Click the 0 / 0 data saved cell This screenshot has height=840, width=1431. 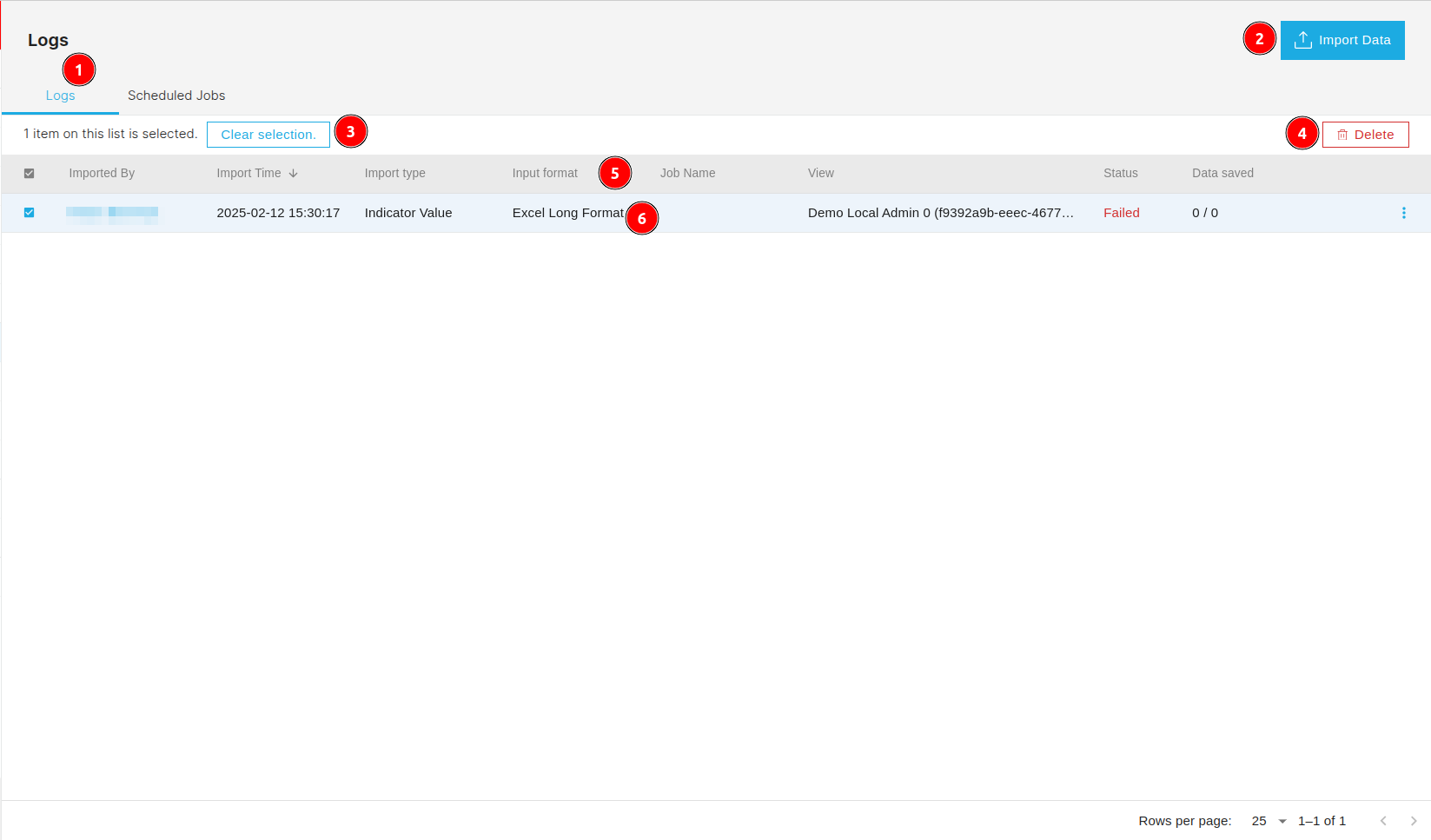[x=1204, y=213]
